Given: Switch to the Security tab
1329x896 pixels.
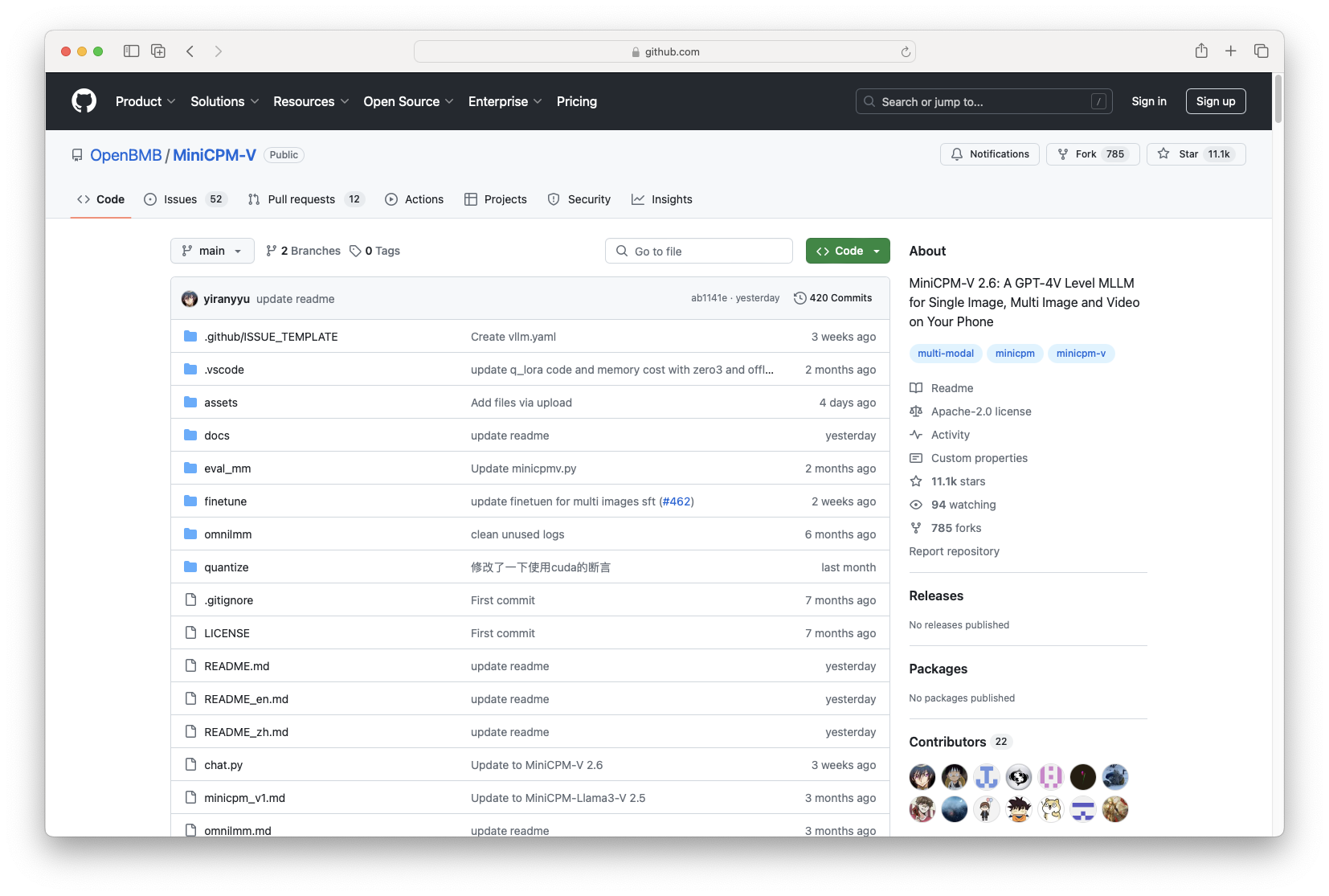Looking at the screenshot, I should (x=579, y=199).
